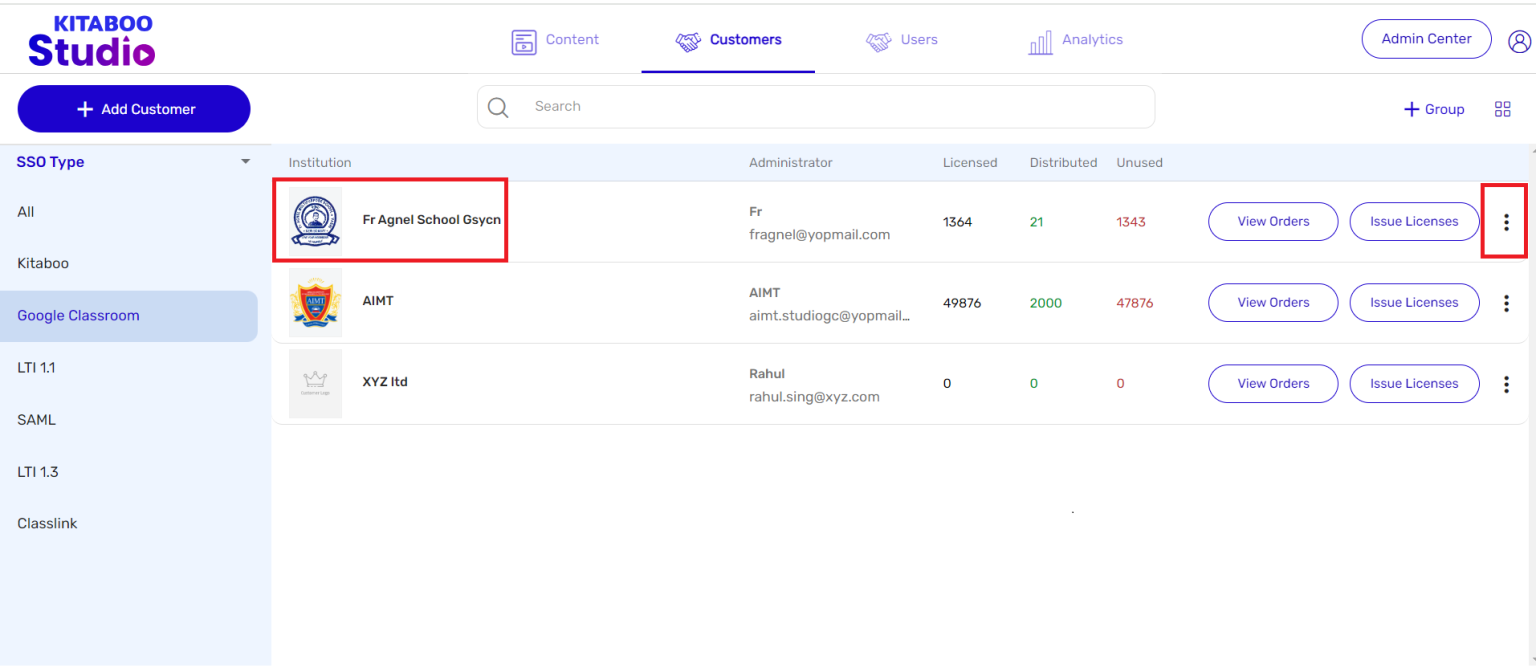
Task: Click unused count 47876
Action: click(x=1134, y=303)
